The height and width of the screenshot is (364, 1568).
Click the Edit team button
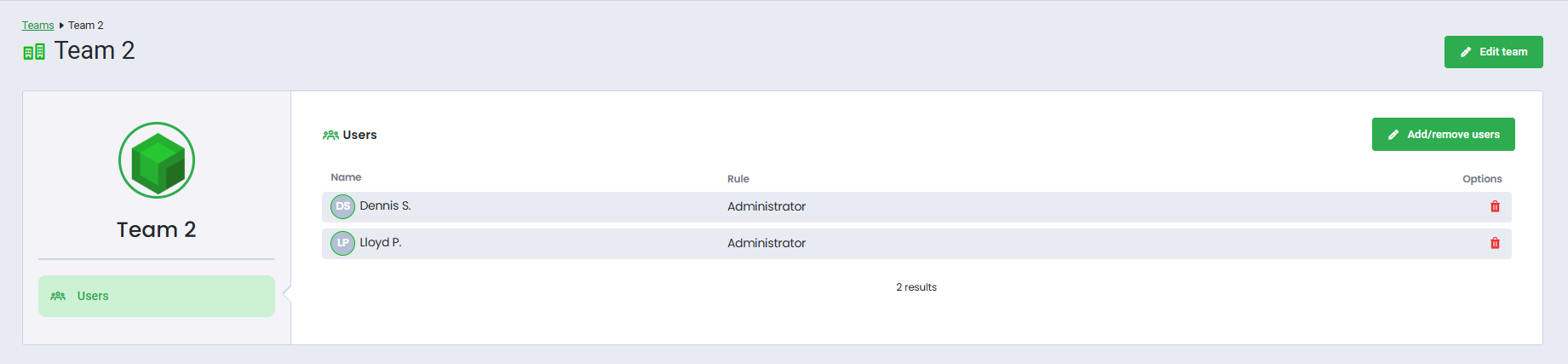tap(1494, 52)
